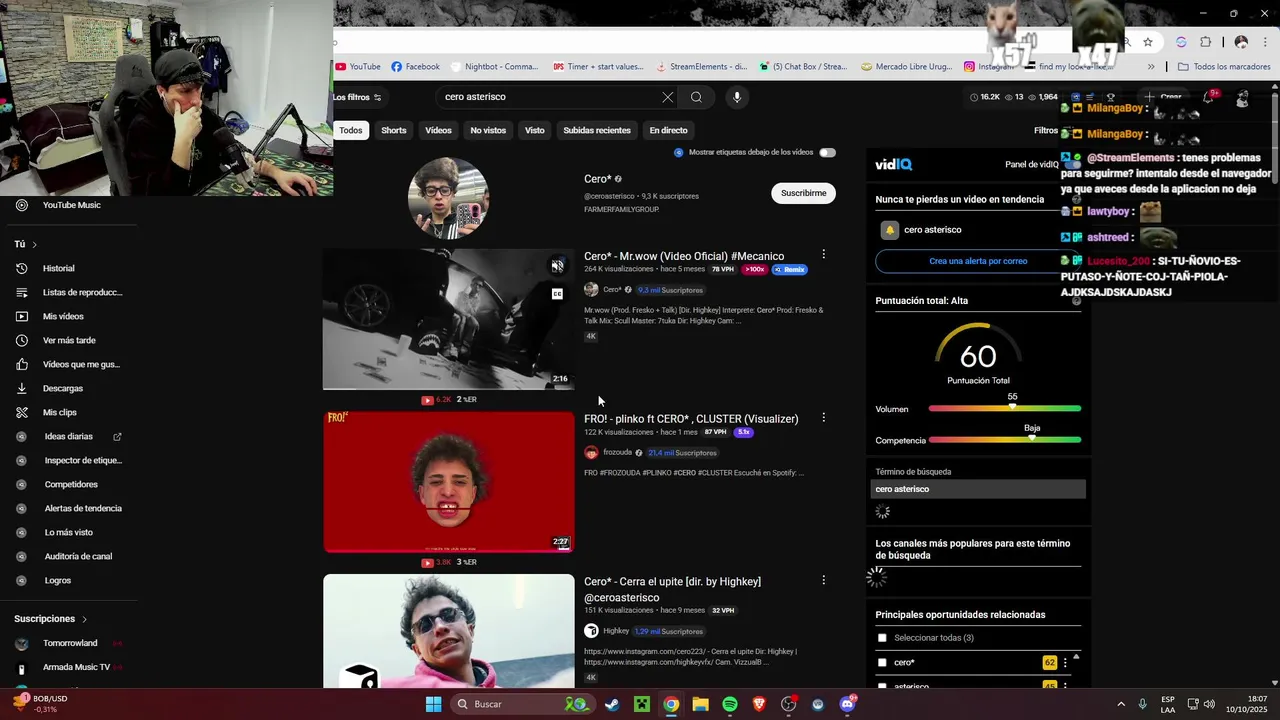Open Tomorrowland subscription channel

[x=69, y=643]
